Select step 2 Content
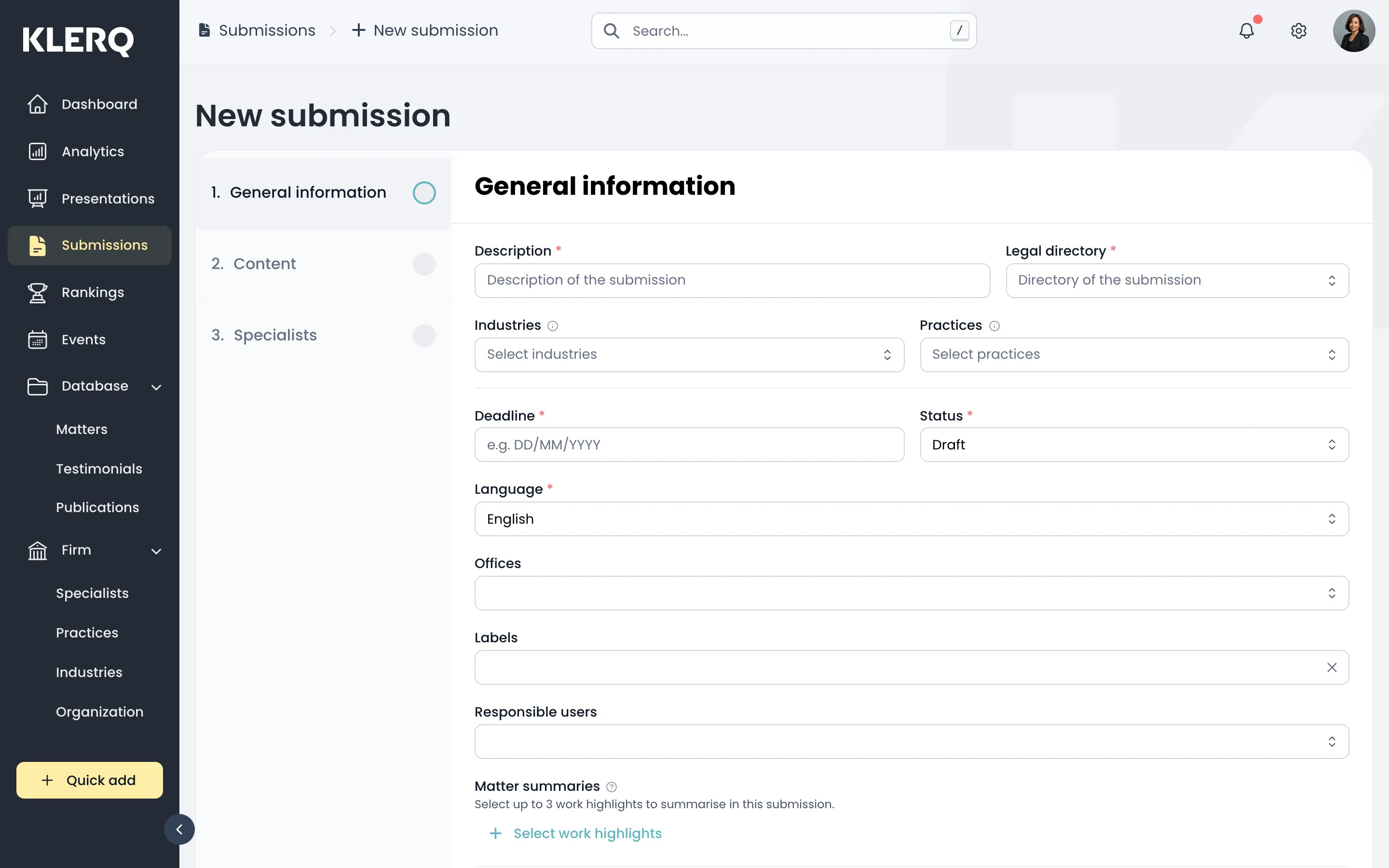Screen dimensions: 1389x868 [324, 264]
